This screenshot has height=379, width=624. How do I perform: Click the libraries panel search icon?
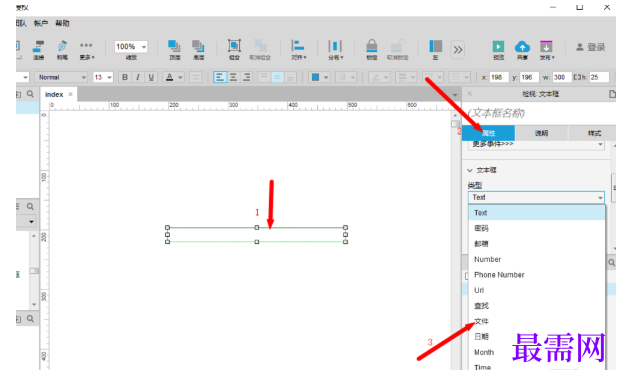tap(30, 206)
